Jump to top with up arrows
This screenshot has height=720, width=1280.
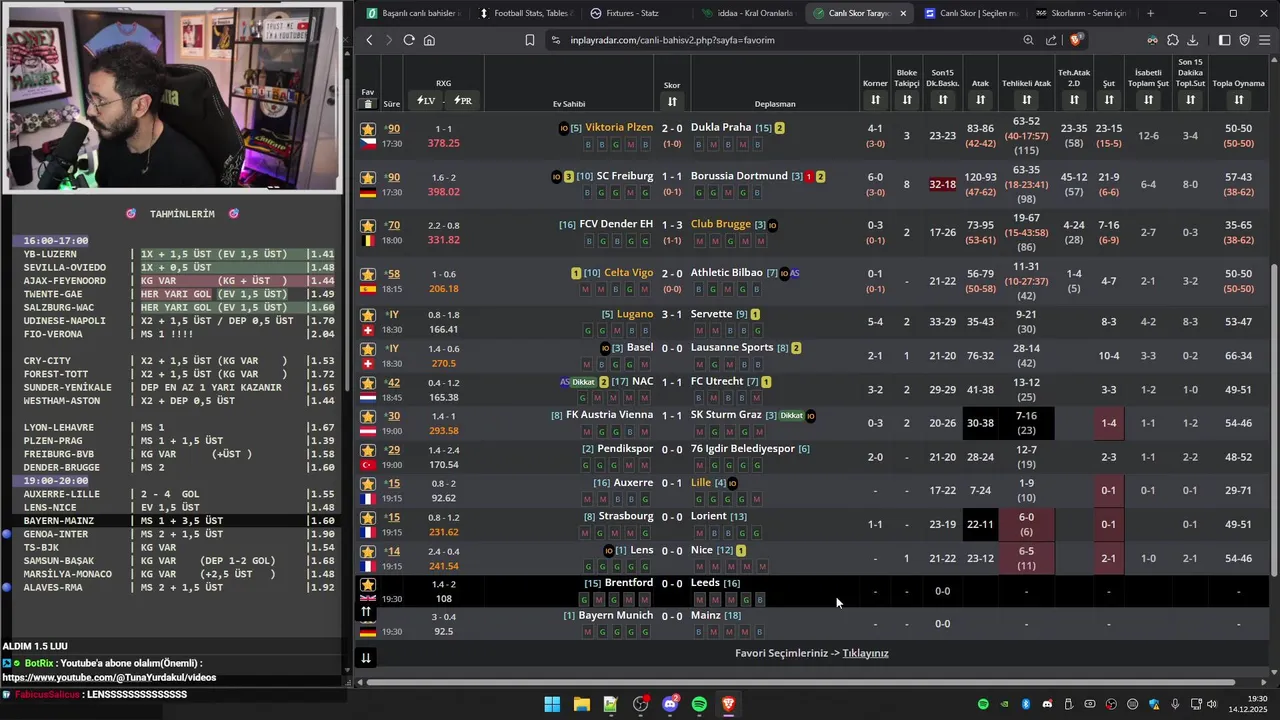(x=366, y=611)
